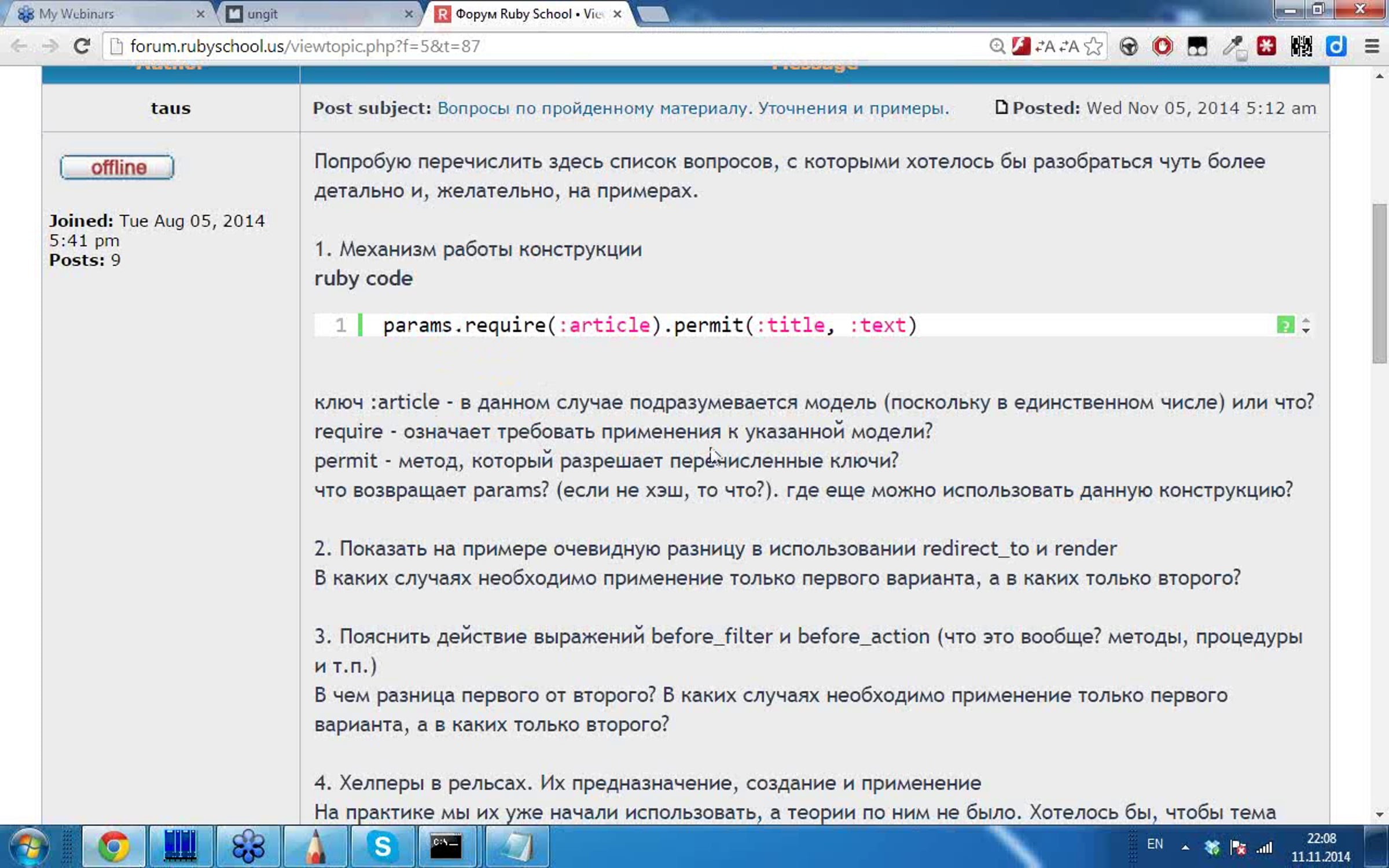Screen dimensions: 1389x868
Task: Click the 'Posts: 9' text
Action: (84, 260)
